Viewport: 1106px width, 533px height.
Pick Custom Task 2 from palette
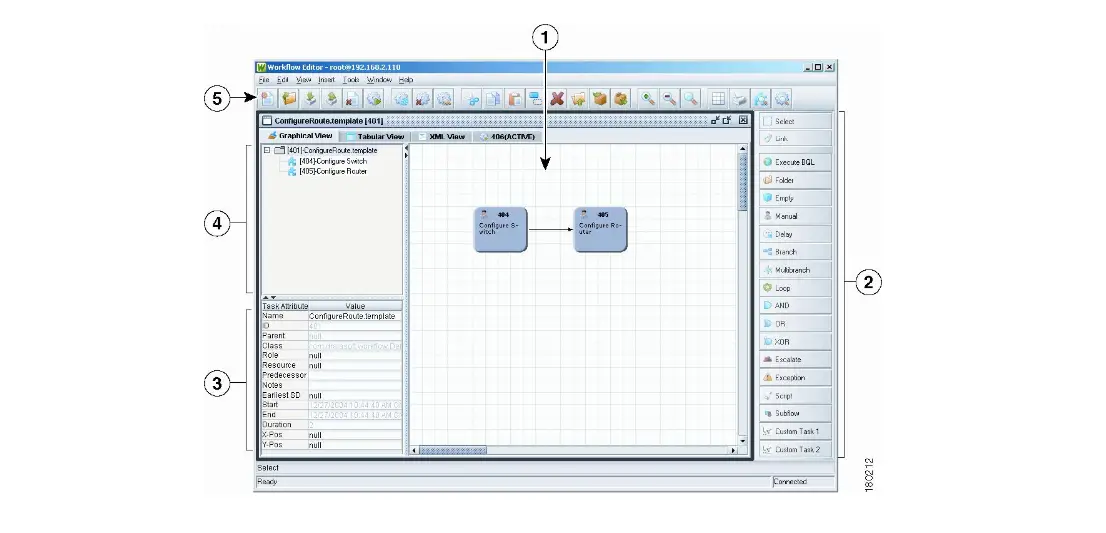(x=796, y=449)
